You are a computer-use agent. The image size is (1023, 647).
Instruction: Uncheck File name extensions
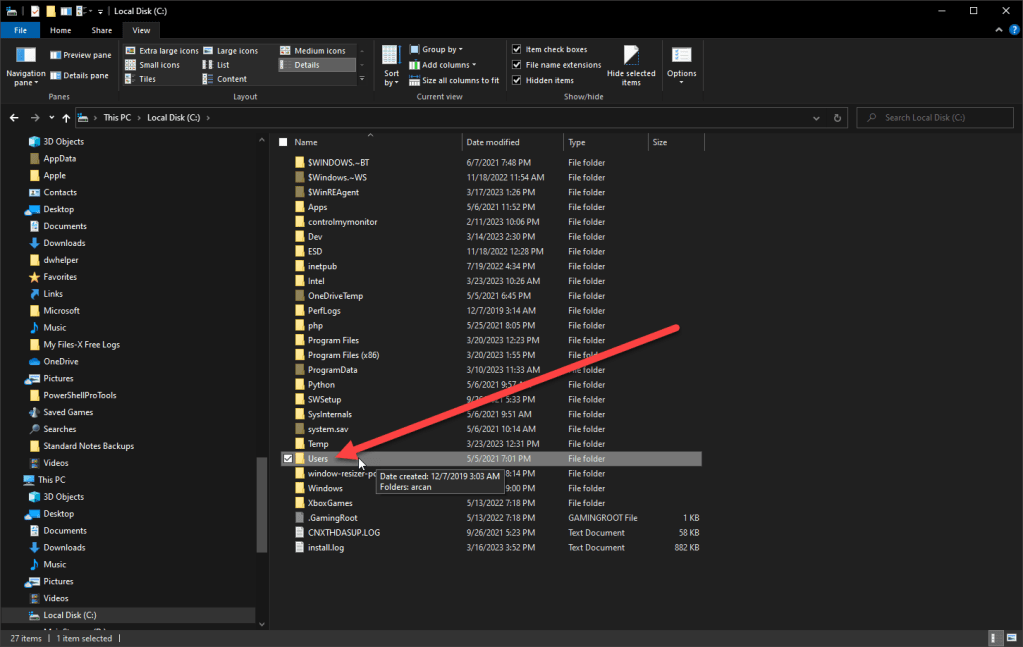pyautogui.click(x=517, y=65)
